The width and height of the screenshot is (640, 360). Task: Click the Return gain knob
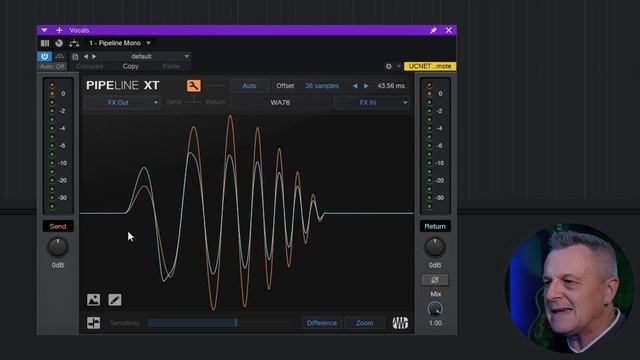click(x=435, y=247)
